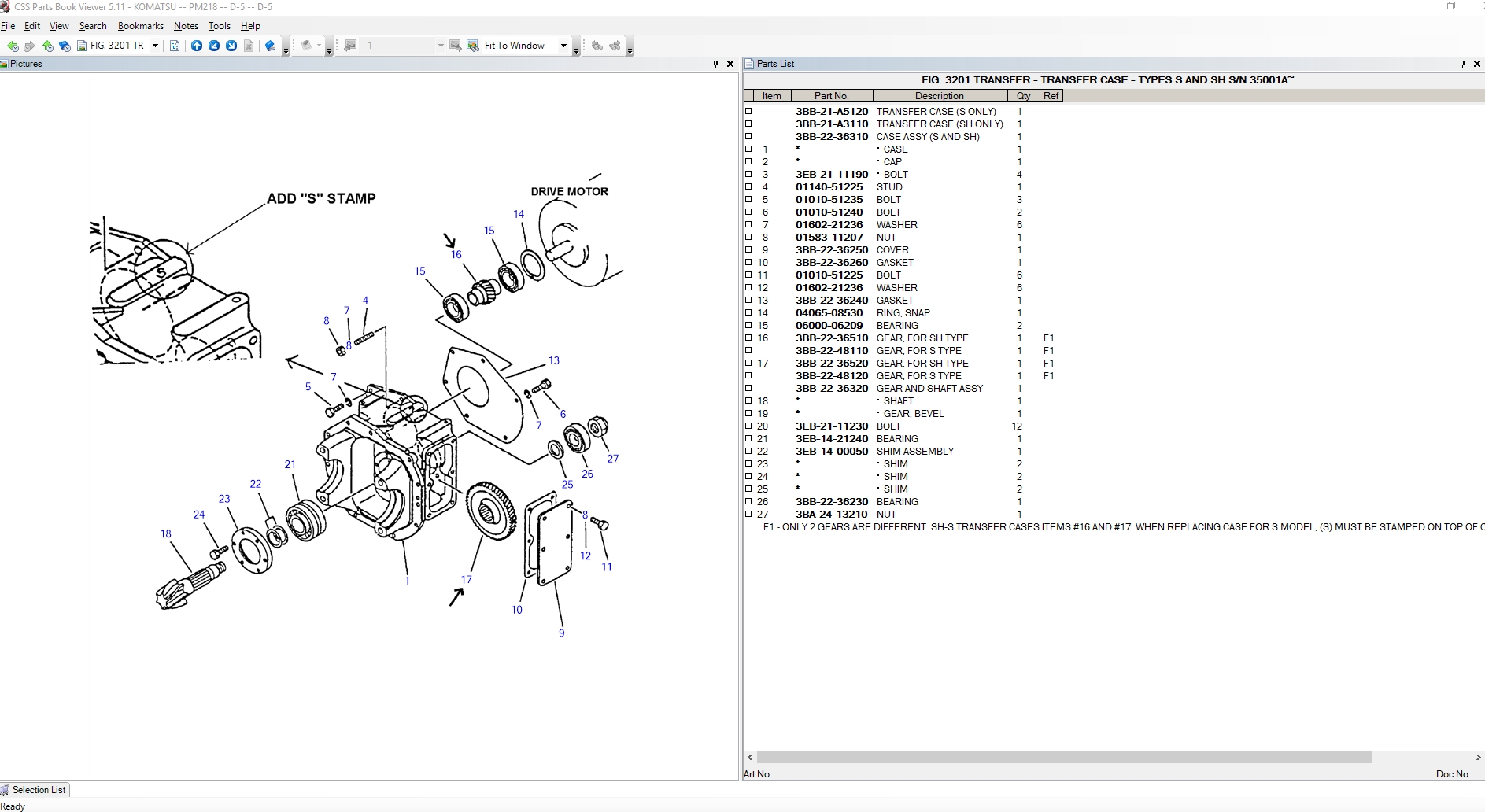Open the File menu
The height and width of the screenshot is (812, 1485).
point(8,26)
